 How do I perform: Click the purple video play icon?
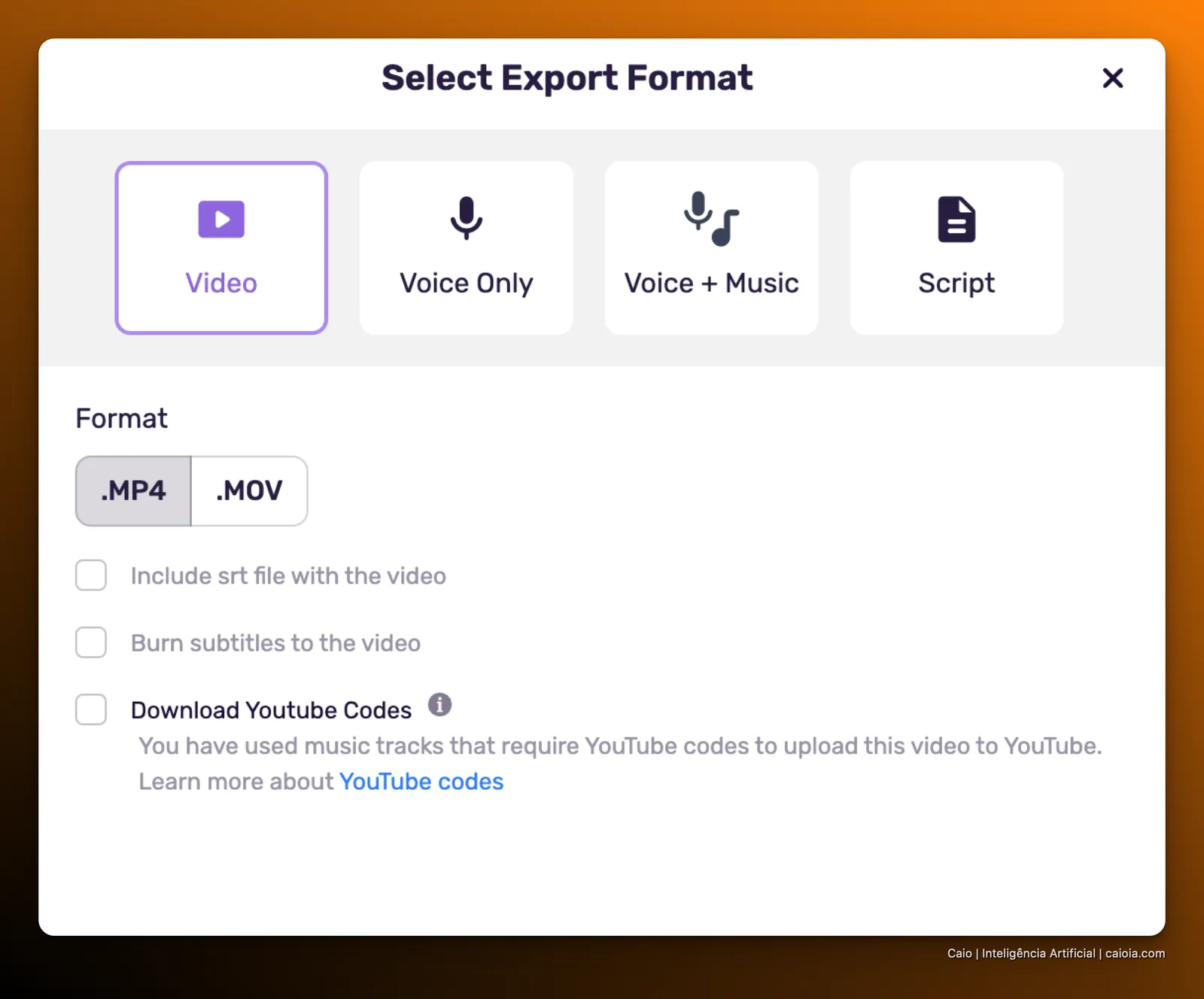pos(221,219)
